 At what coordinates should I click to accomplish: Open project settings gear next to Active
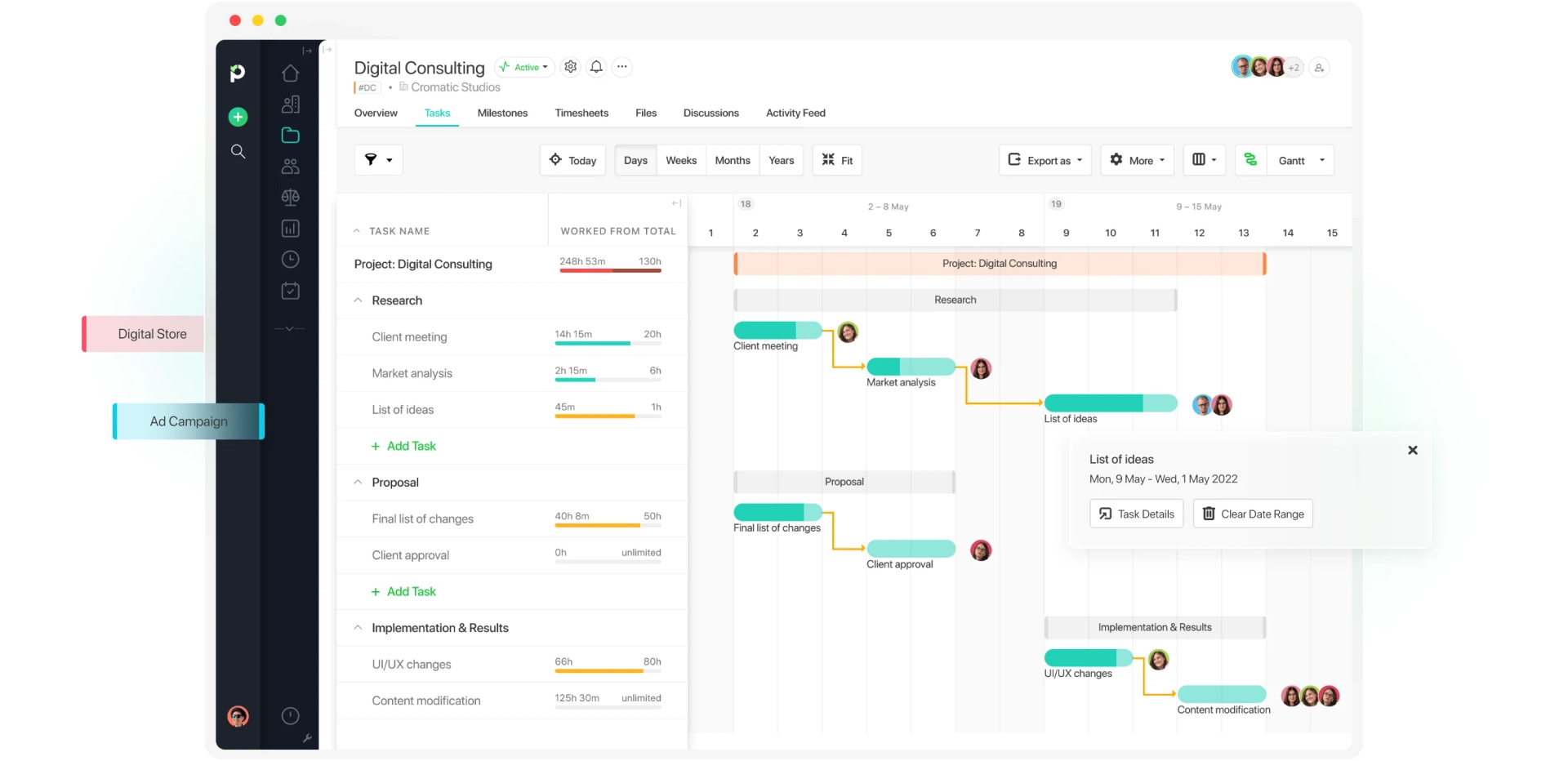[x=571, y=67]
